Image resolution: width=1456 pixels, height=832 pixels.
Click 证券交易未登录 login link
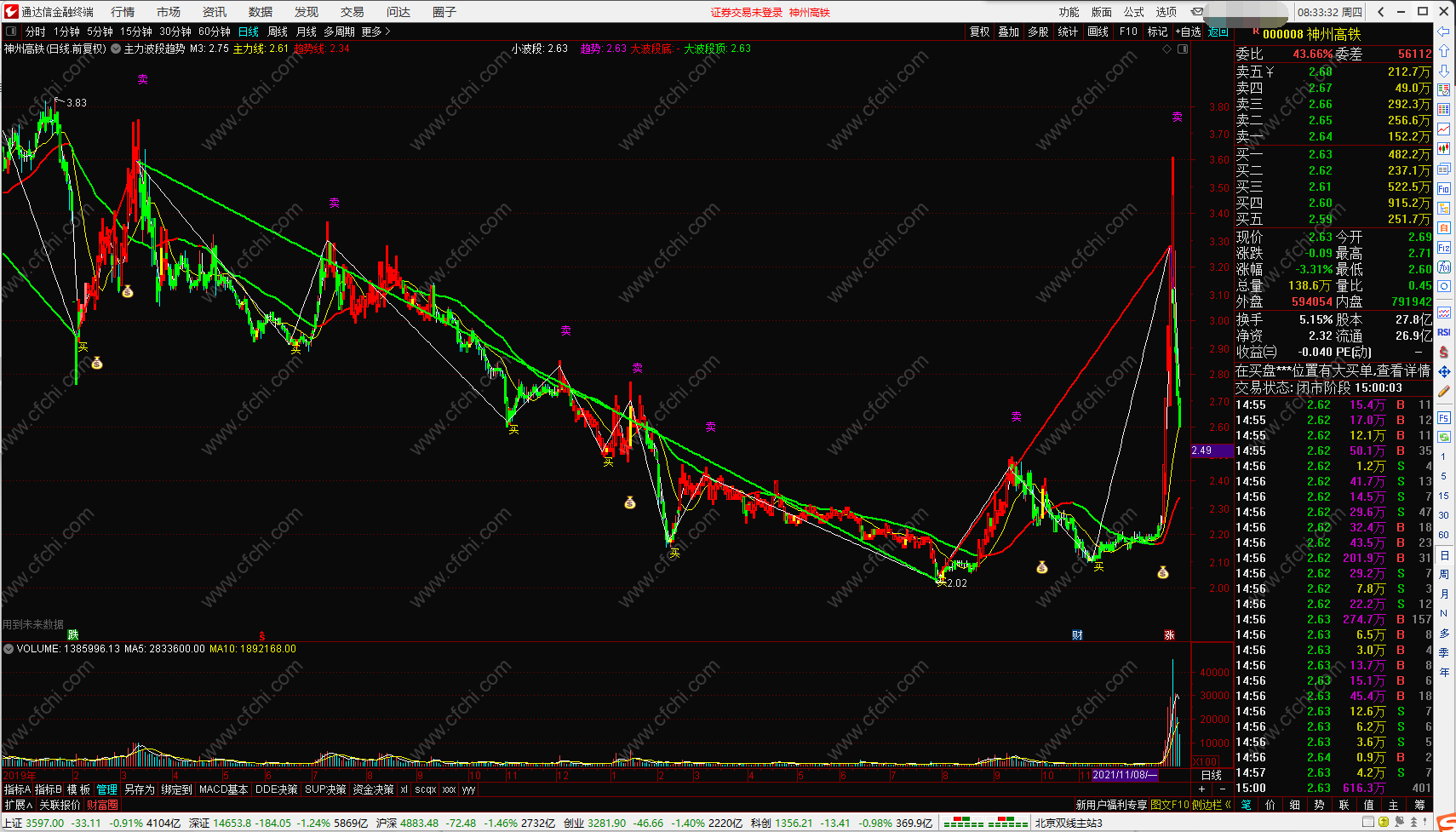pos(747,12)
